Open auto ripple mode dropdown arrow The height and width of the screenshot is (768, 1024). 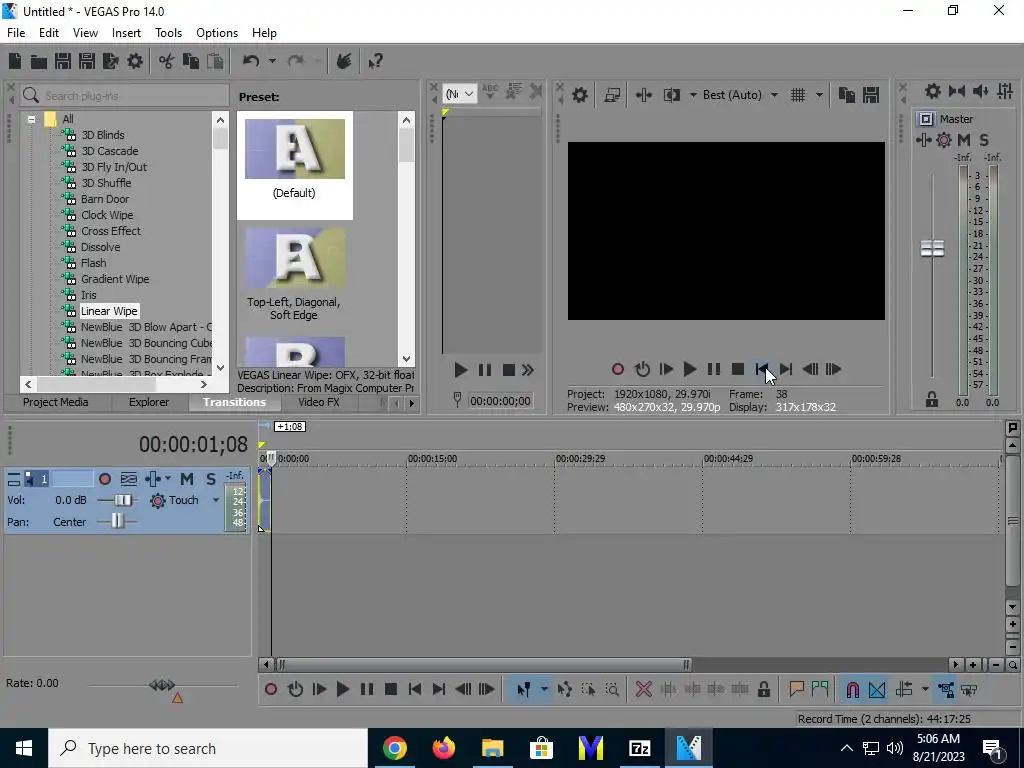(925, 689)
